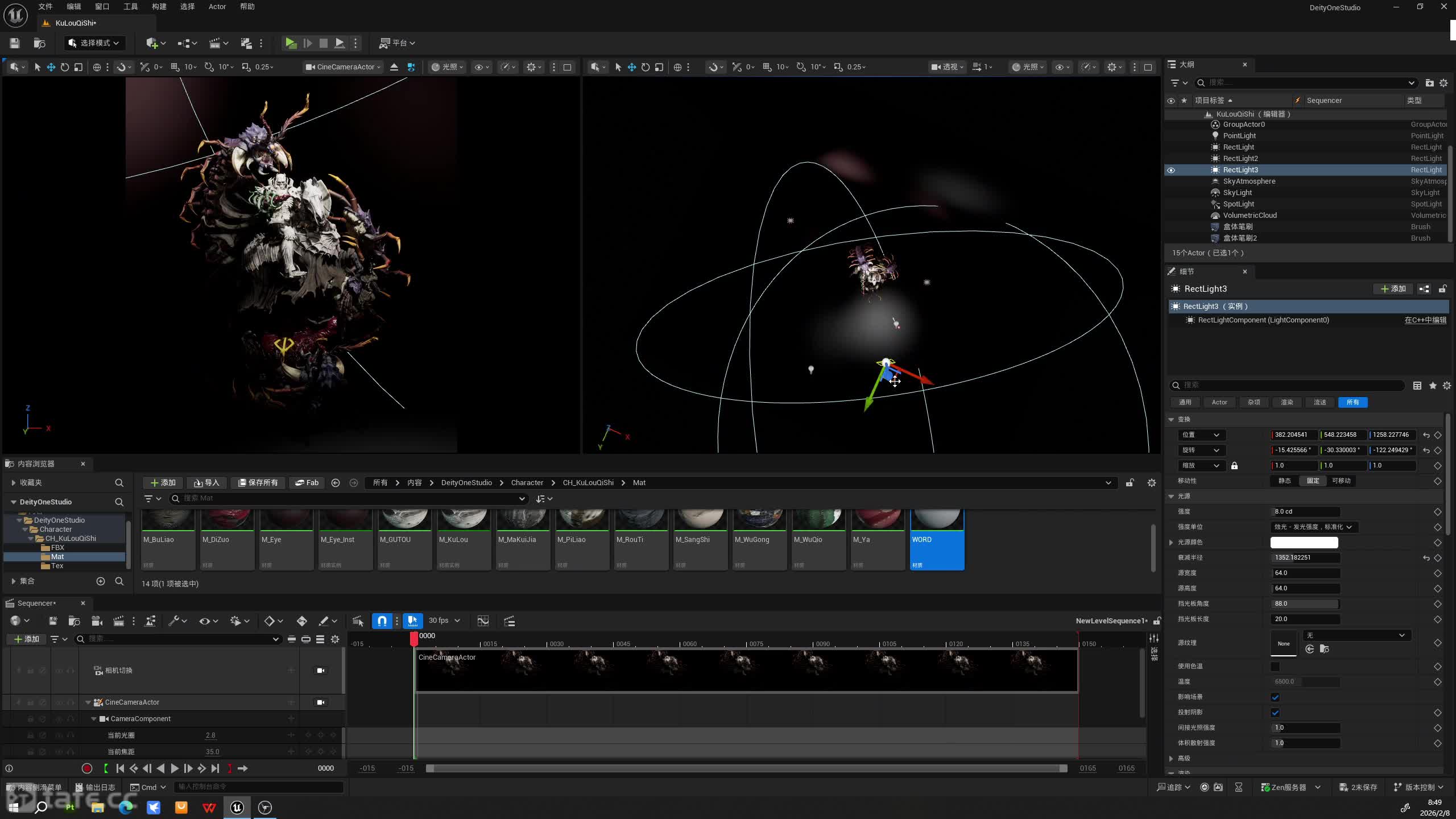Click the Save All (保存所有) button
The width and height of the screenshot is (1456, 819).
pyautogui.click(x=258, y=483)
